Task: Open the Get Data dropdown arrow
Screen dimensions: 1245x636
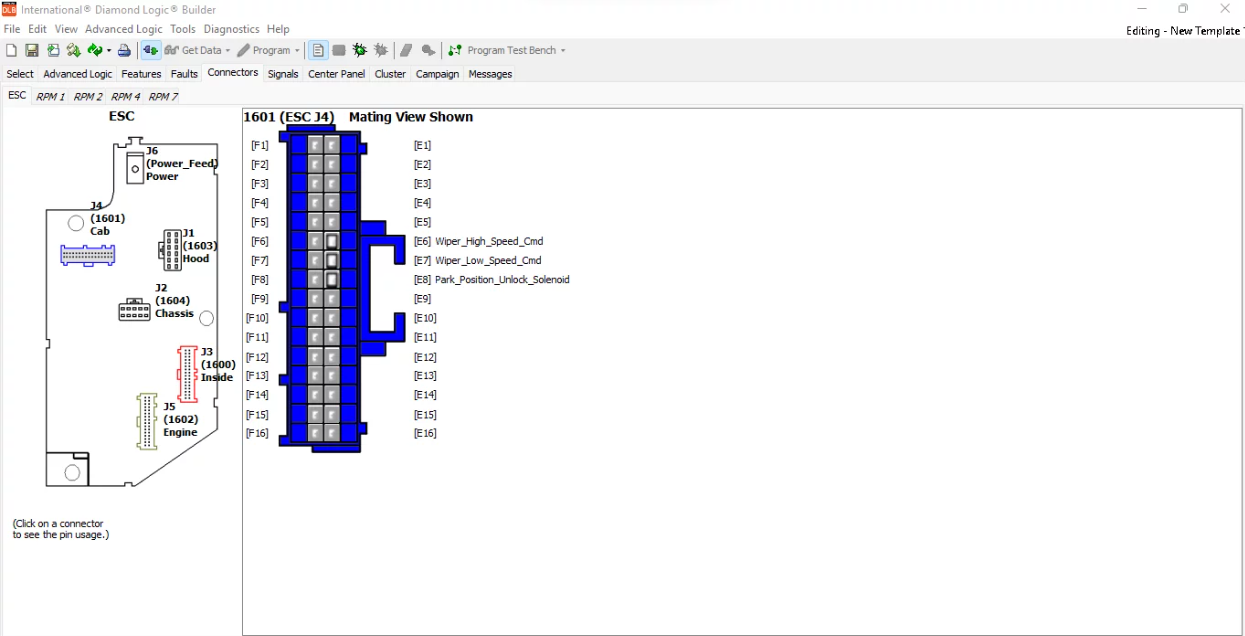Action: 227,50
